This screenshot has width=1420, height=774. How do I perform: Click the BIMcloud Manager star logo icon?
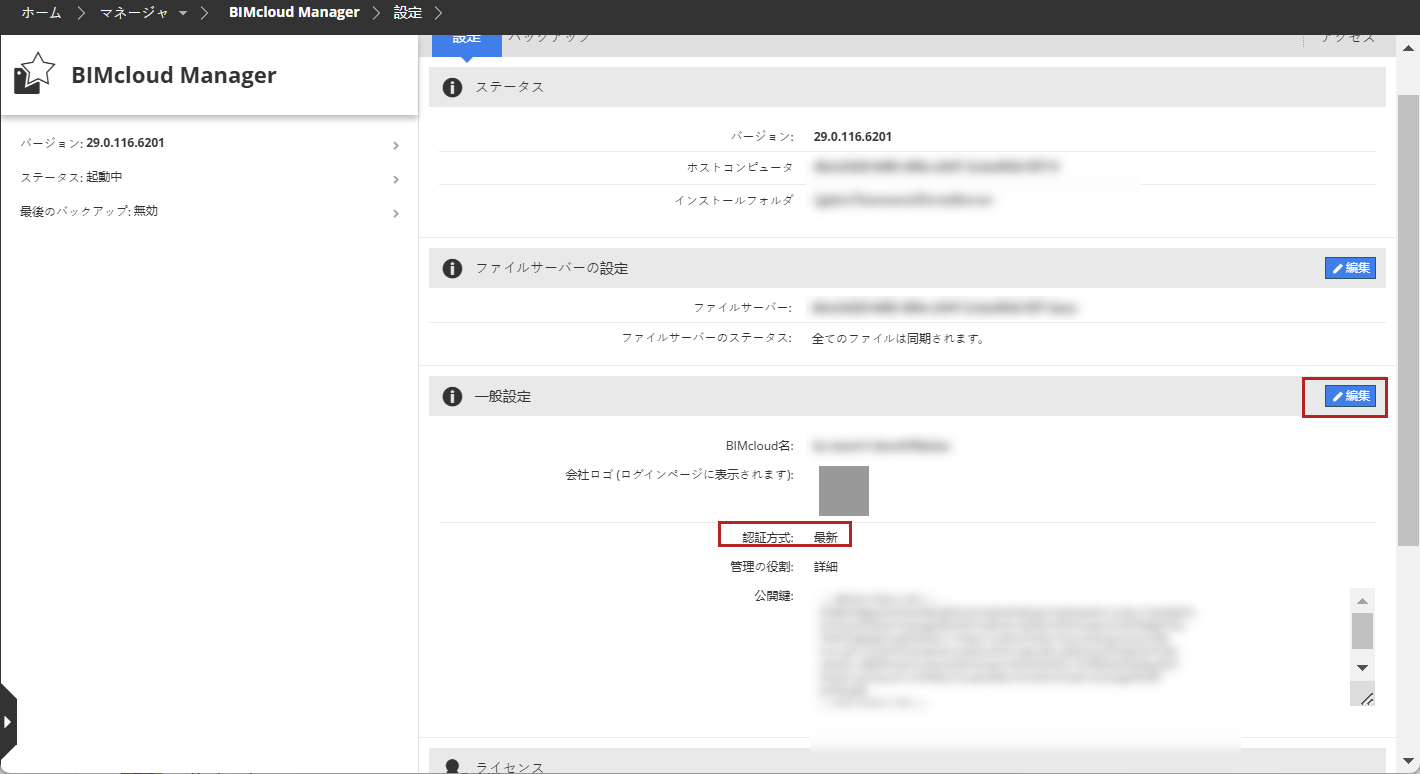tap(33, 75)
